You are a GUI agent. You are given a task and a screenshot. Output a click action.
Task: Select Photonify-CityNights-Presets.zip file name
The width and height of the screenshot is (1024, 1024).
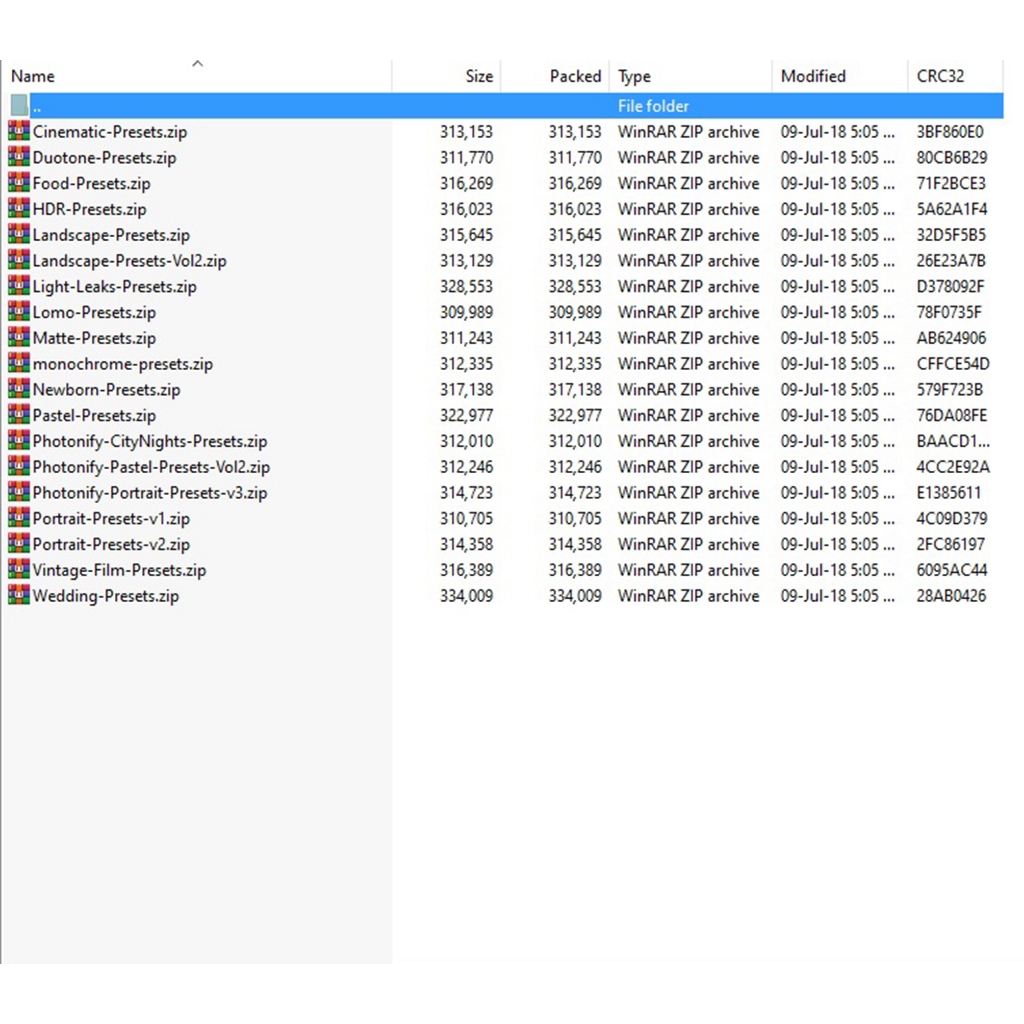pyautogui.click(x=150, y=441)
